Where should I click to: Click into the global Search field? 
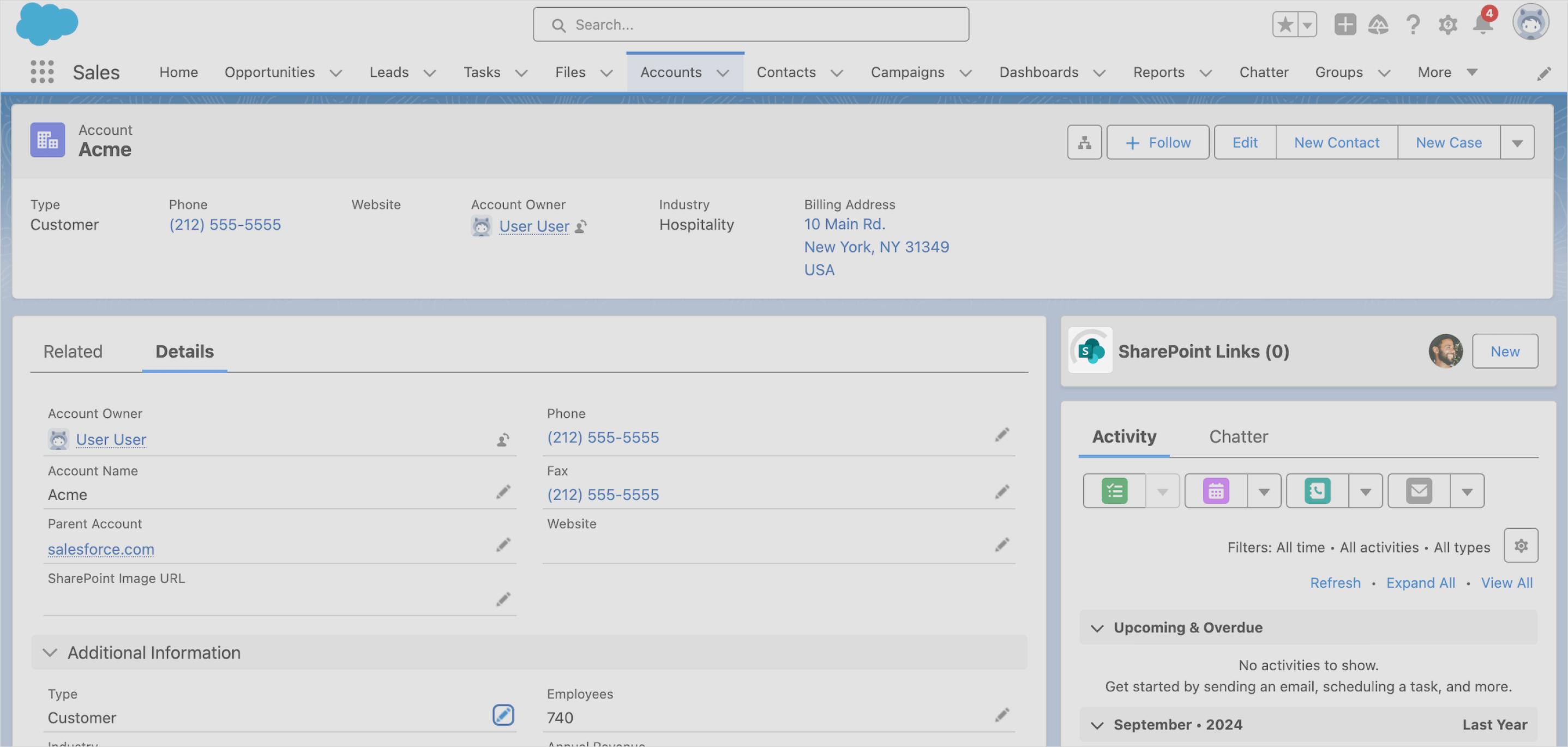[x=751, y=25]
